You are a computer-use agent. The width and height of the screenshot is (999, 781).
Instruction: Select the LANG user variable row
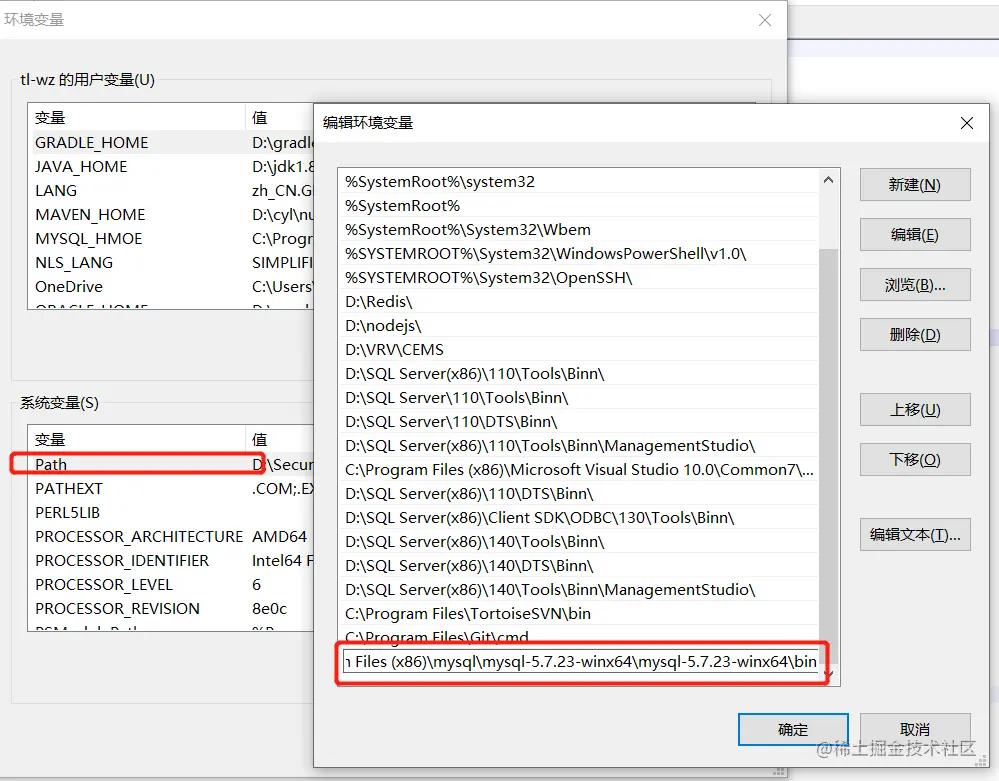tap(171, 190)
